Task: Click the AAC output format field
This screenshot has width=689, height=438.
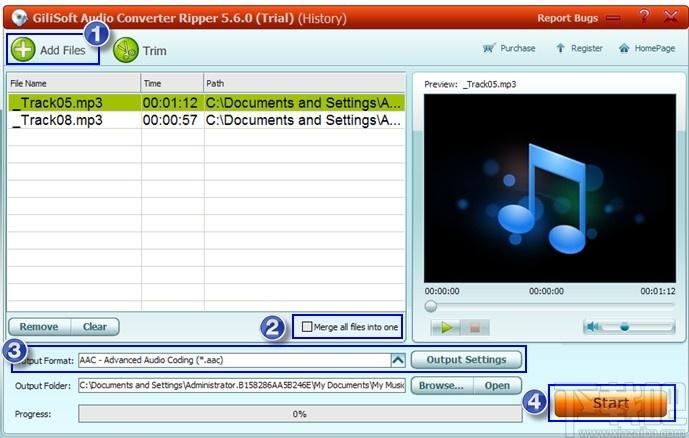Action: pos(234,360)
